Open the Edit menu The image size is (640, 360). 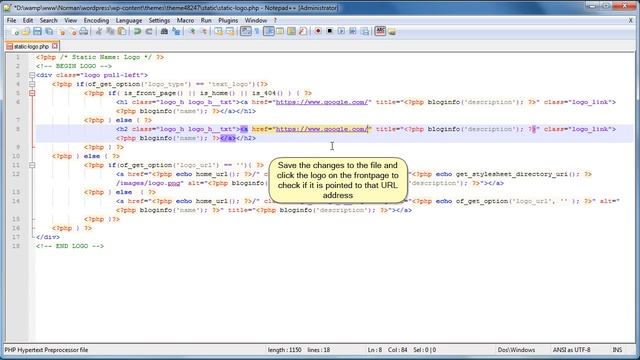(28, 20)
